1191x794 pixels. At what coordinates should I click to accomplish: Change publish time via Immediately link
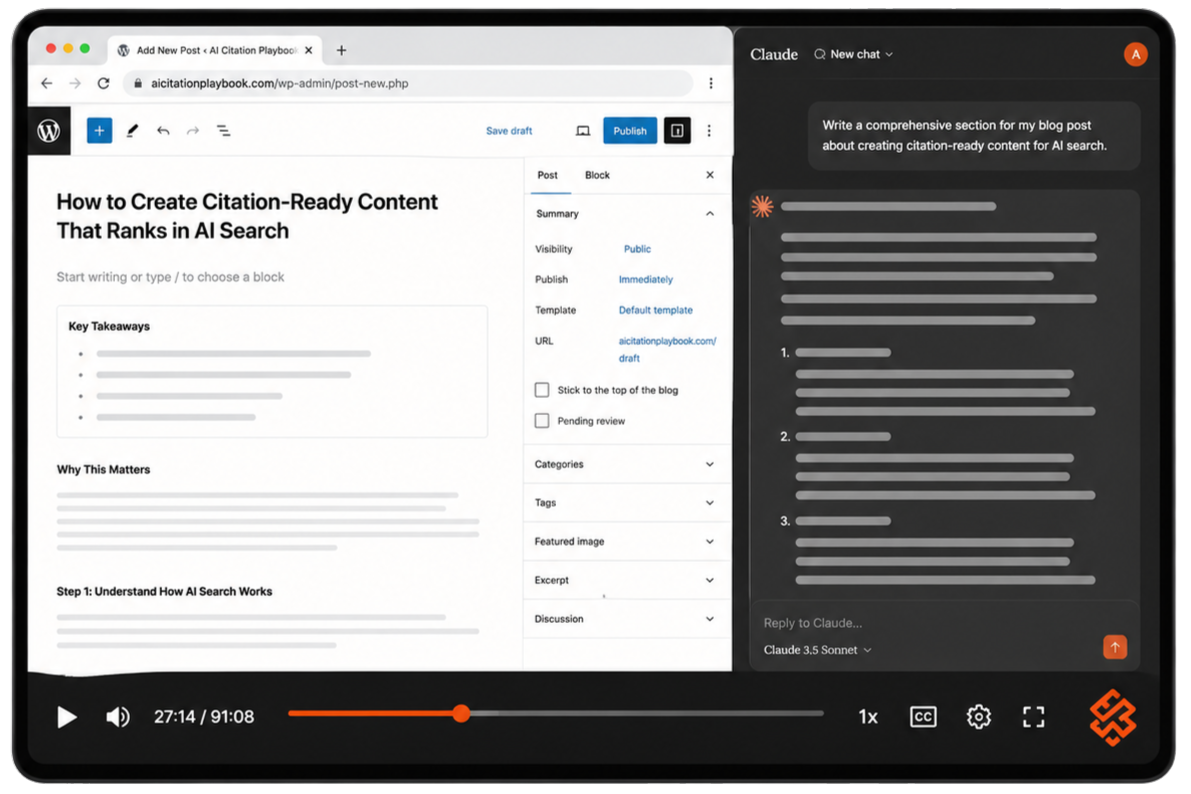pos(646,280)
